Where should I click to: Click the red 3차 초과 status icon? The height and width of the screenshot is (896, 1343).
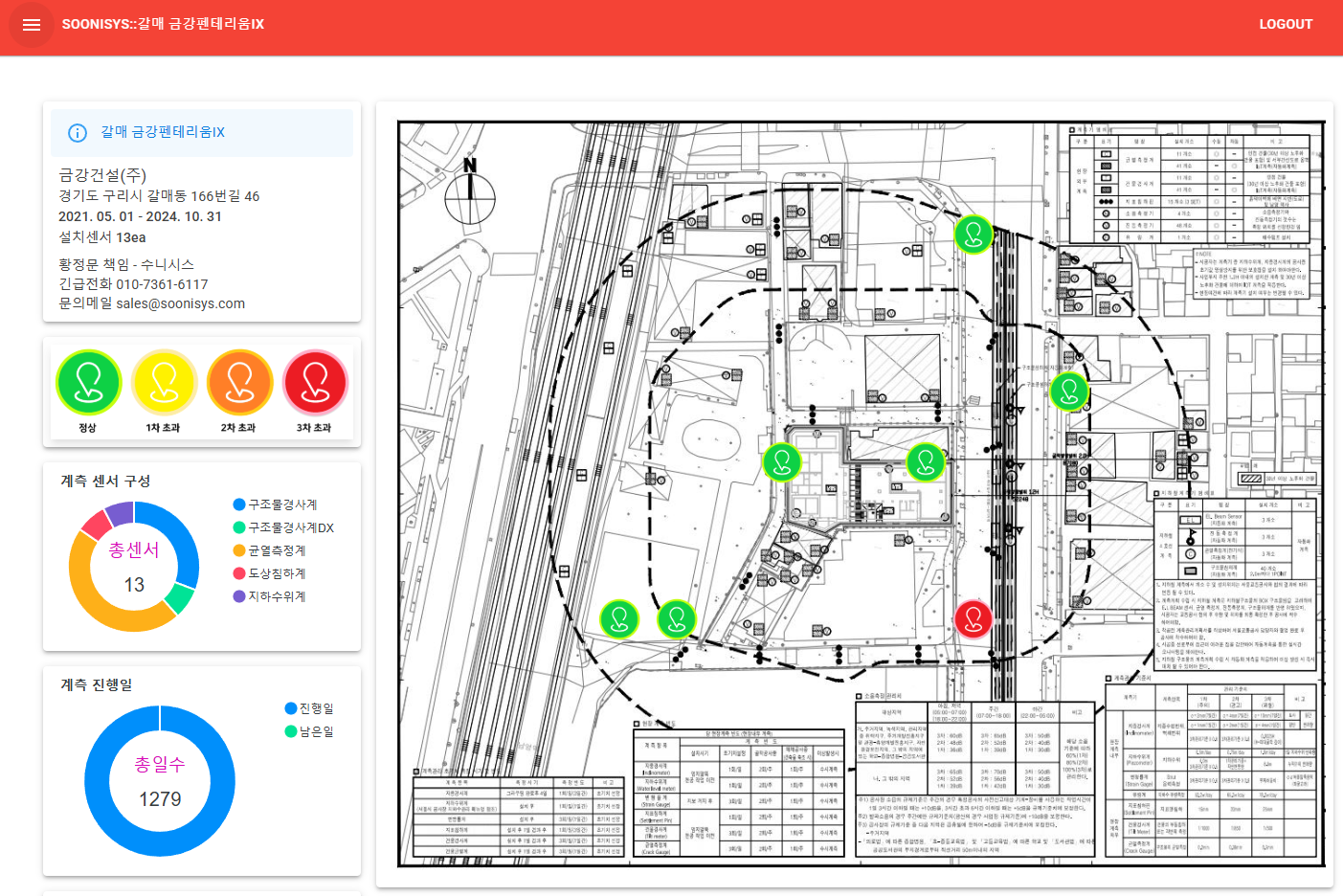(315, 382)
